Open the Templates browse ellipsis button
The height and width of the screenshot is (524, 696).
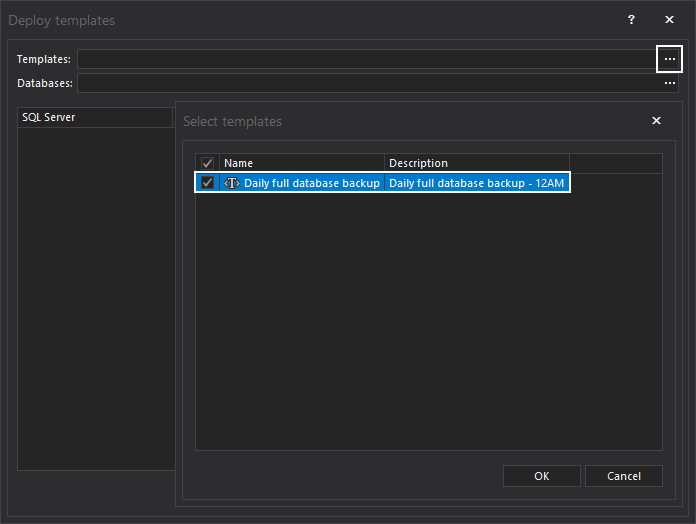(669, 60)
